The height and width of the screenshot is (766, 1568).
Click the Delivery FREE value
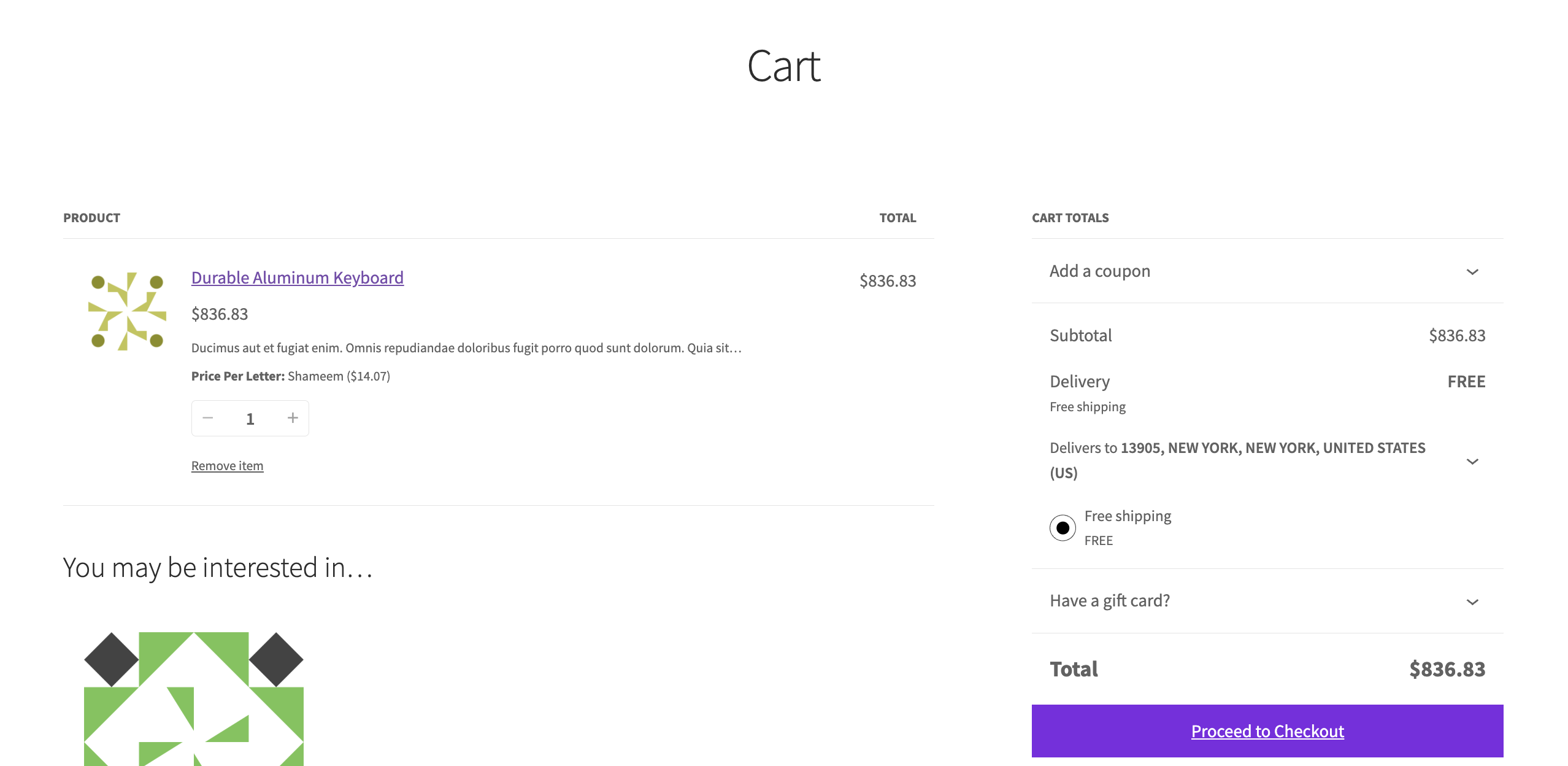(x=1466, y=382)
